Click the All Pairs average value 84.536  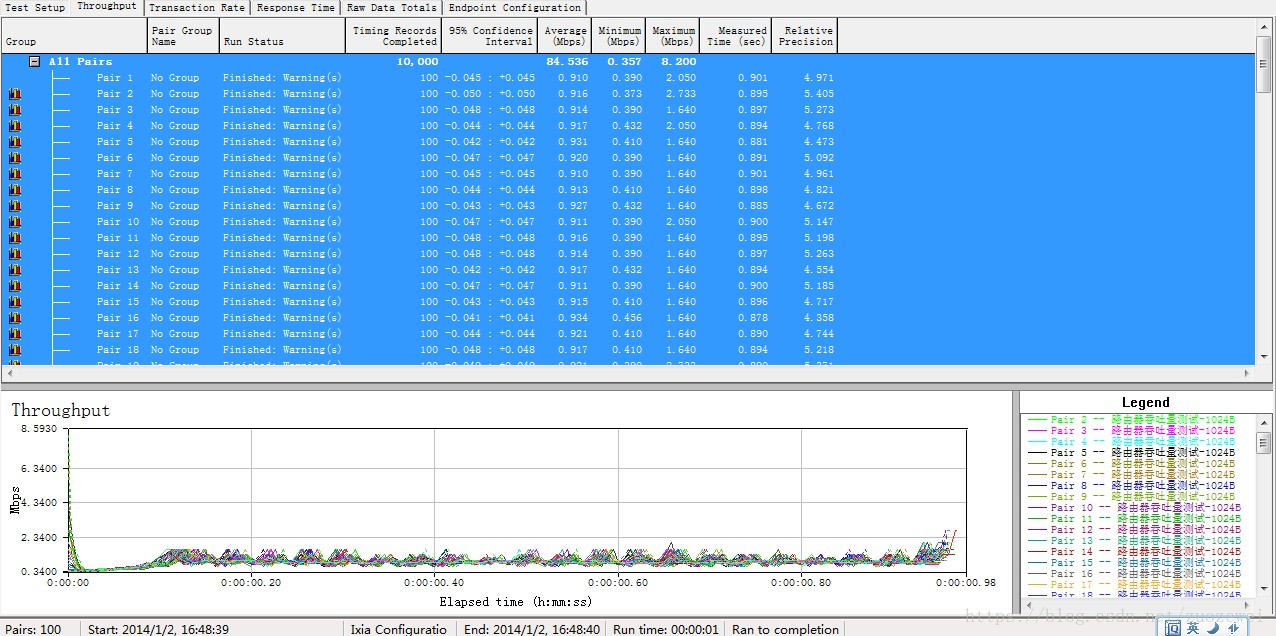coord(569,62)
